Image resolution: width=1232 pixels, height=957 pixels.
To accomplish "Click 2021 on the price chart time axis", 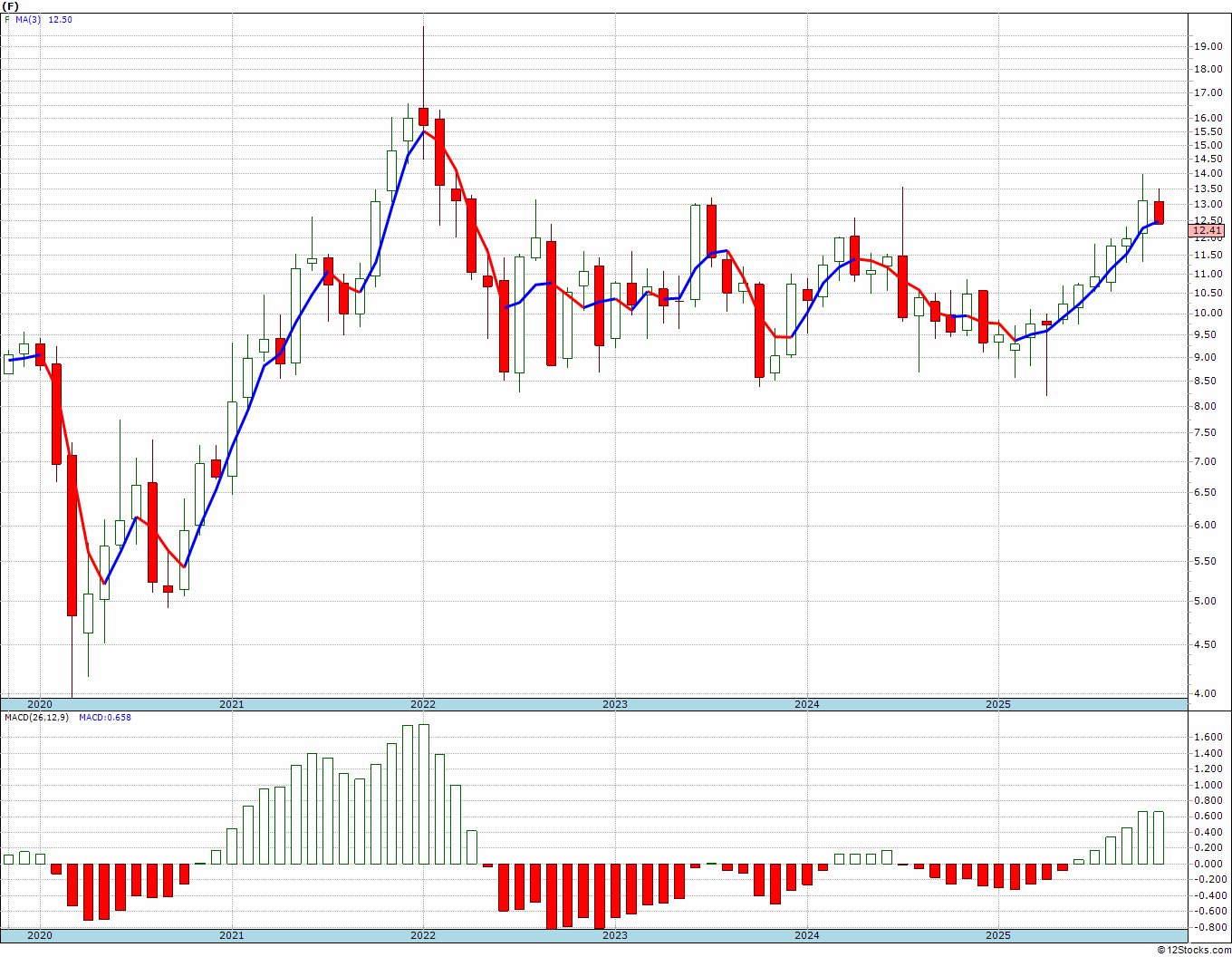I will point(232,704).
